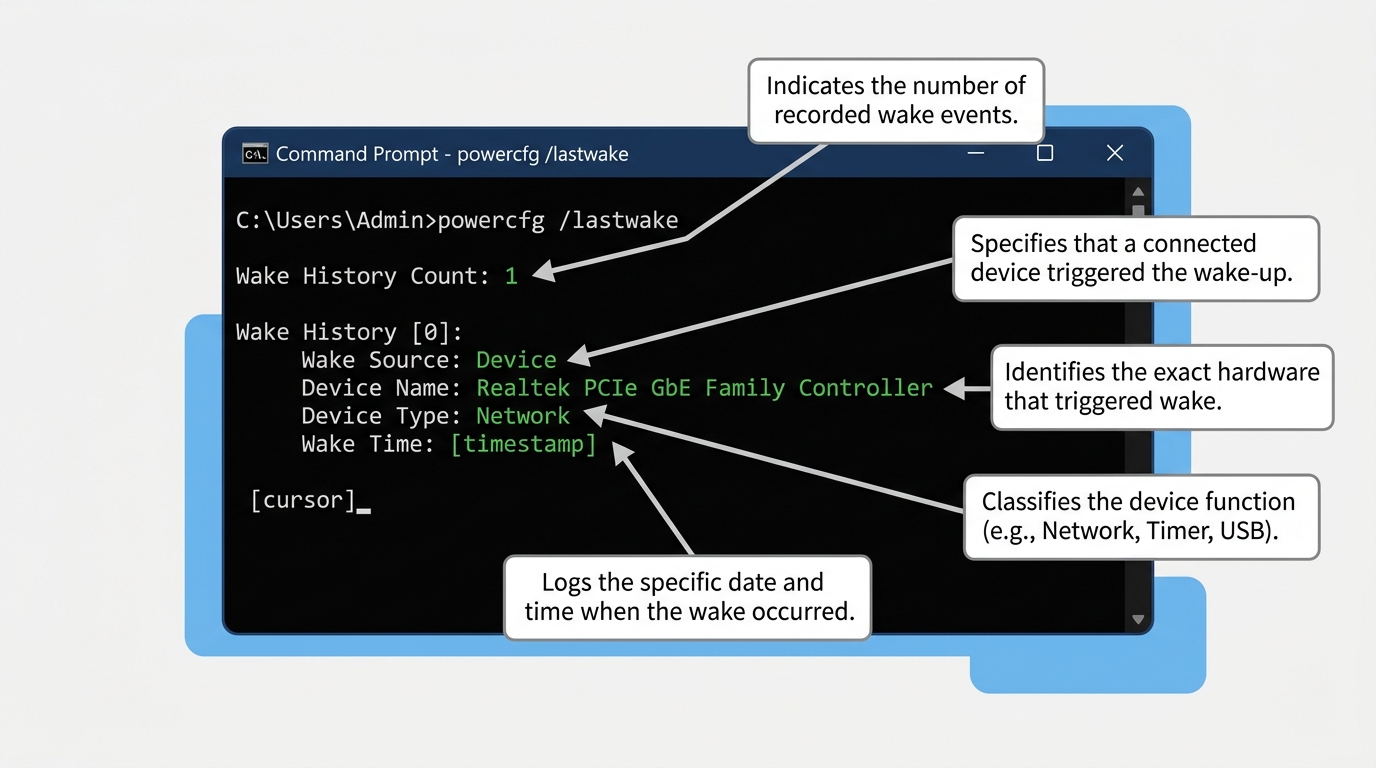
Task: Click the '[cursor]' prompt text
Action: [x=303, y=500]
